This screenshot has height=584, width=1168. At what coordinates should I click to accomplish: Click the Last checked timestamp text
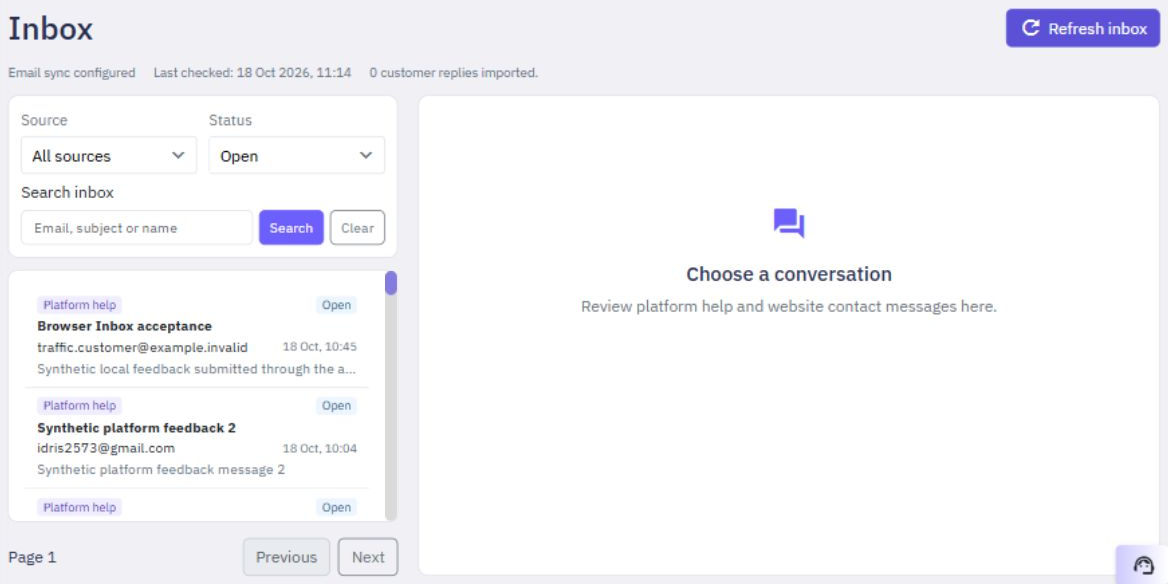coord(253,73)
